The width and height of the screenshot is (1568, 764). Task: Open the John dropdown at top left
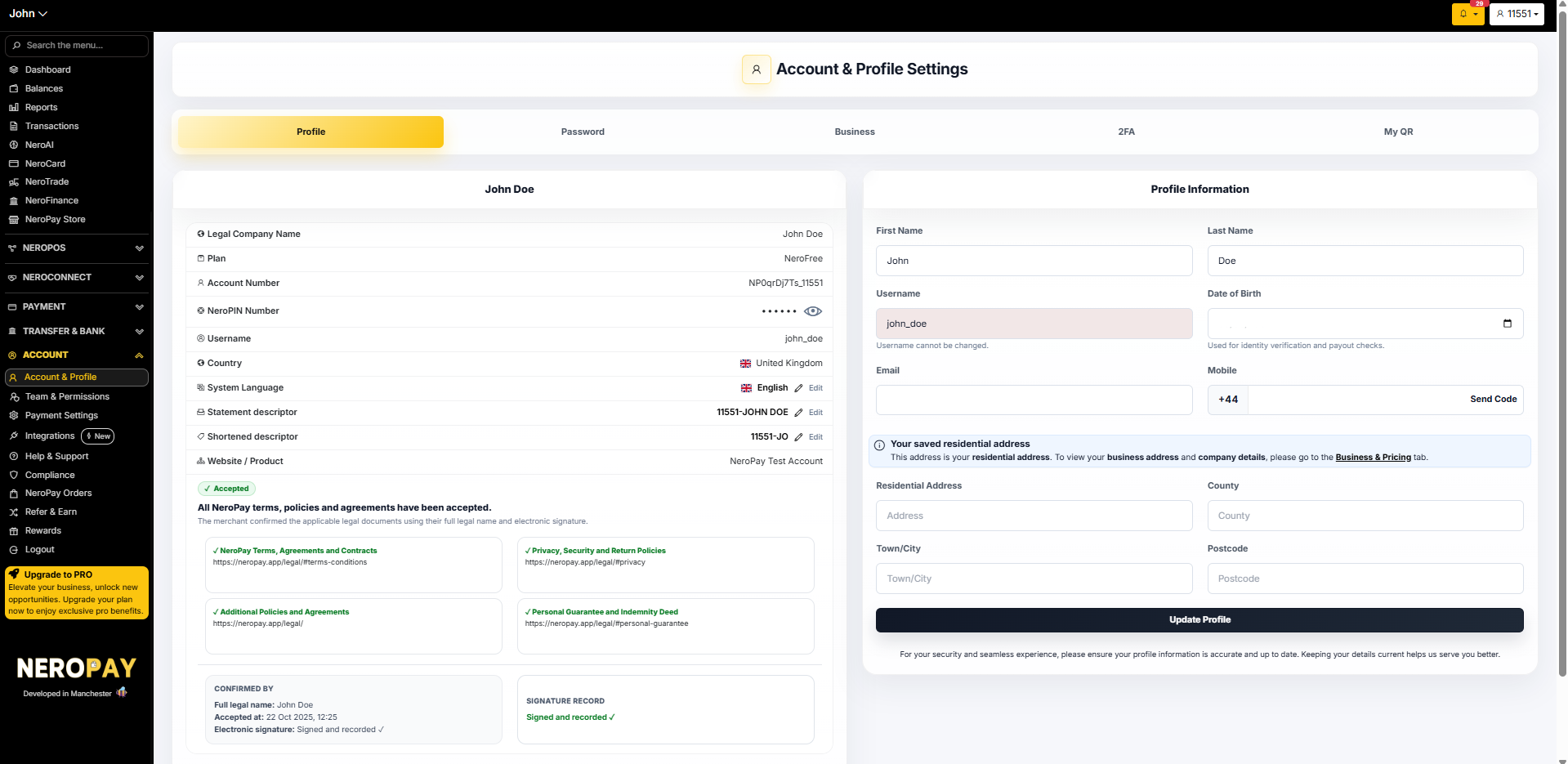point(29,14)
